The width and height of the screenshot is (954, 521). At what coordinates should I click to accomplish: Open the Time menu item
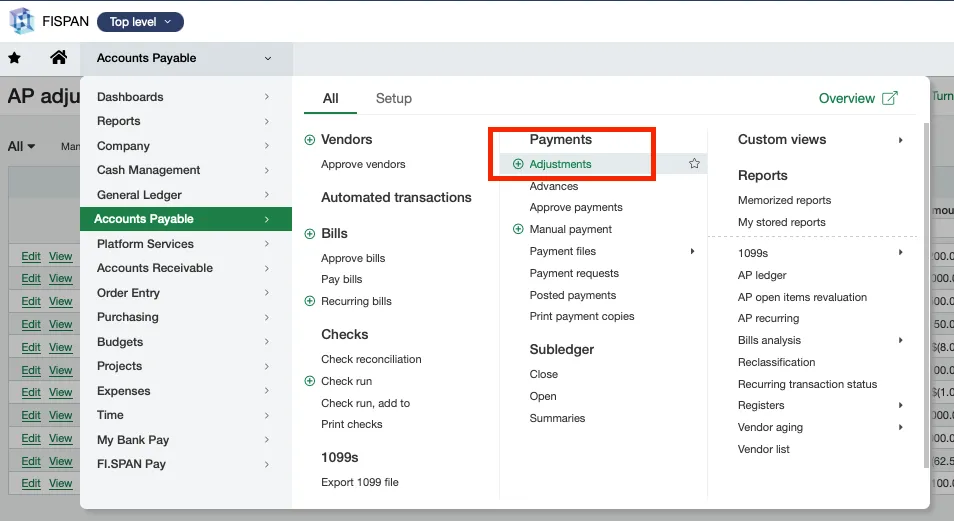[186, 415]
